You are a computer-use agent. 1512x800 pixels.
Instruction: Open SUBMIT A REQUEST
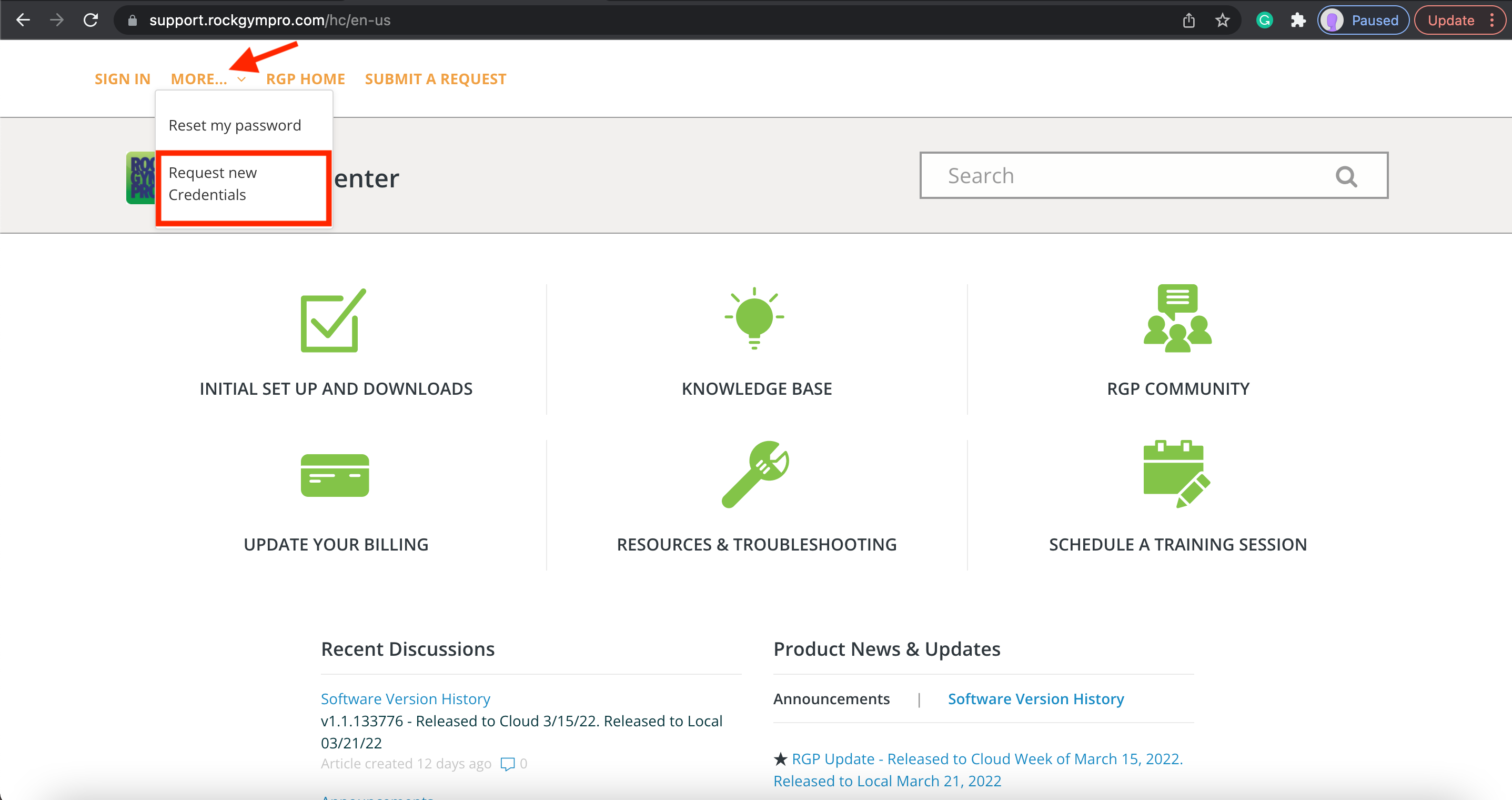436,79
